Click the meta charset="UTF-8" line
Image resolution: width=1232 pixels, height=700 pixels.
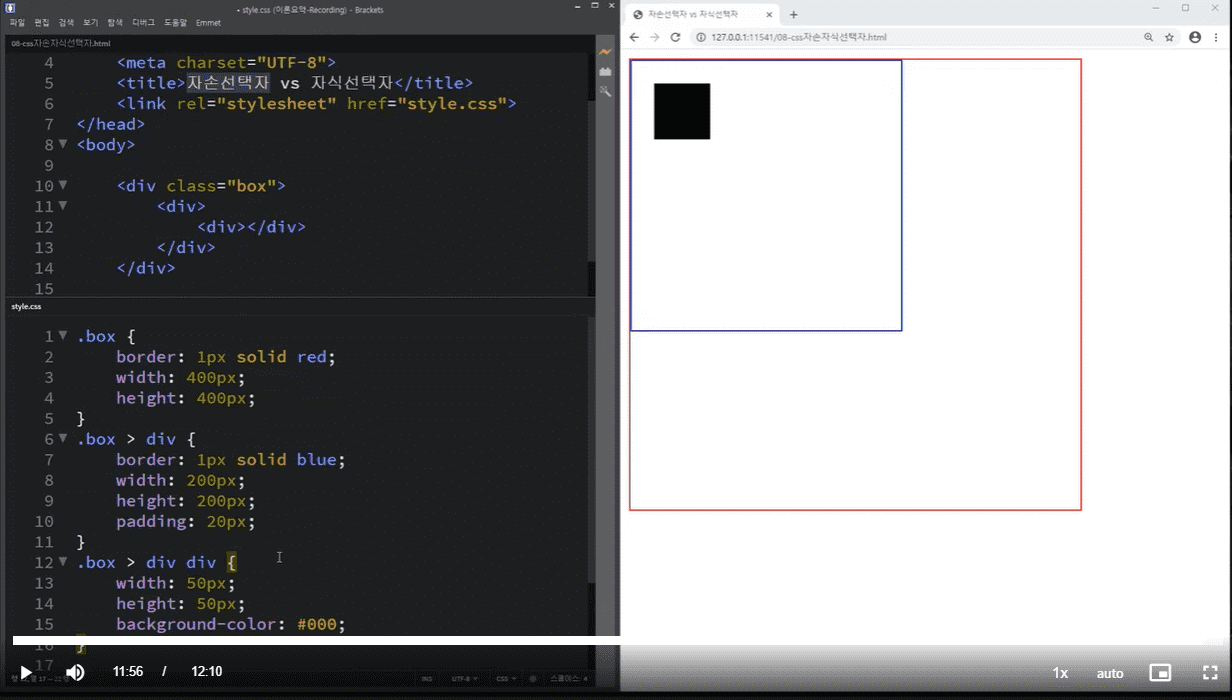click(226, 62)
